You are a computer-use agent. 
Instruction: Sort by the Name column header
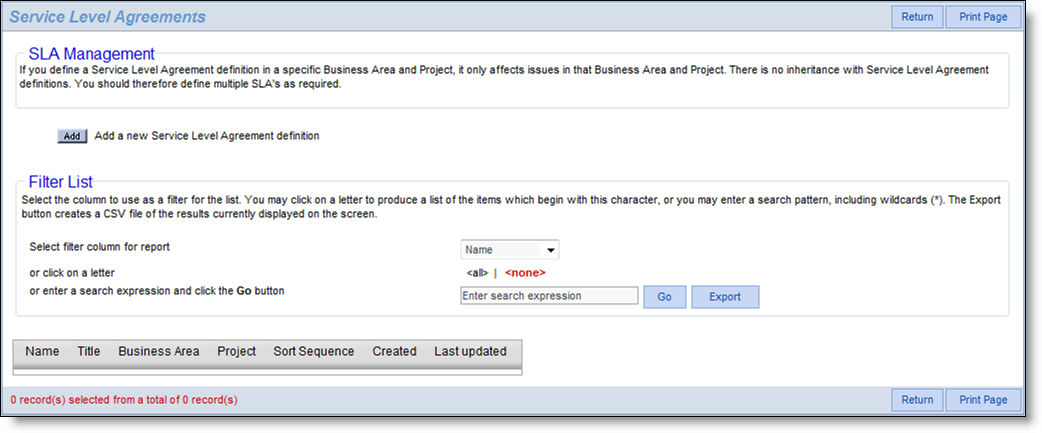43,351
